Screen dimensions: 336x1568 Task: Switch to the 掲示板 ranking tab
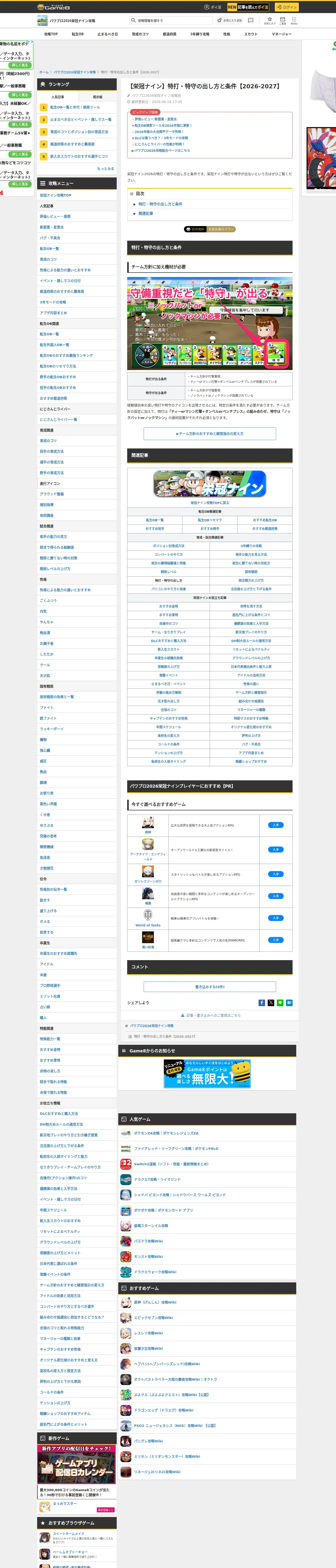coord(97,97)
